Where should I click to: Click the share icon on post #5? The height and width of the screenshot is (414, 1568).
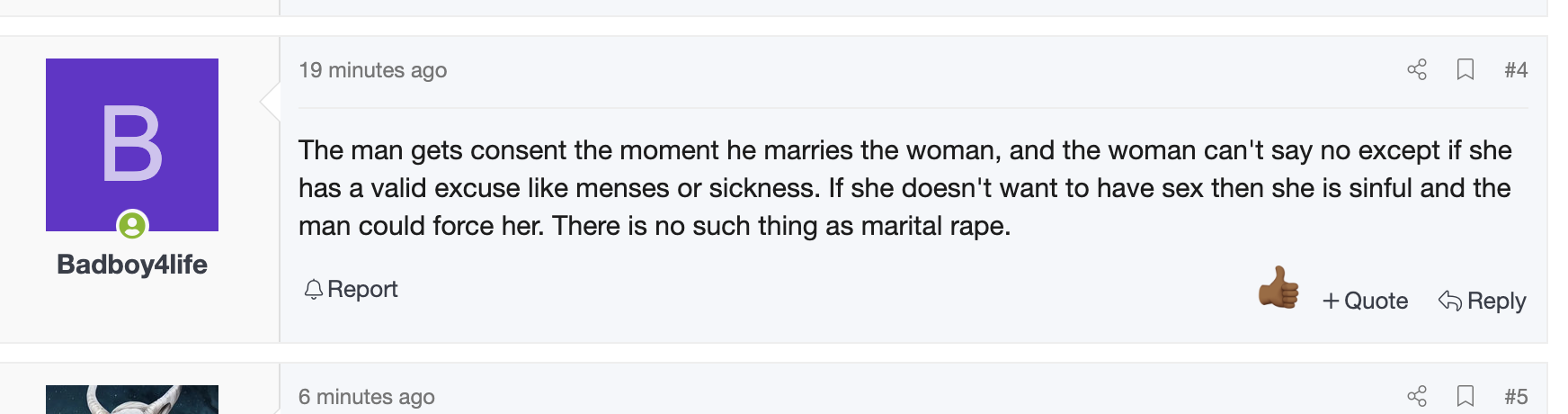[x=1417, y=396]
